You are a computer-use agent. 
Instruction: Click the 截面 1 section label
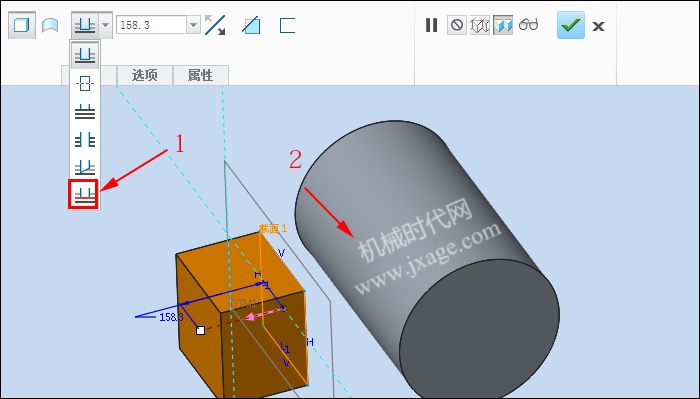(273, 229)
